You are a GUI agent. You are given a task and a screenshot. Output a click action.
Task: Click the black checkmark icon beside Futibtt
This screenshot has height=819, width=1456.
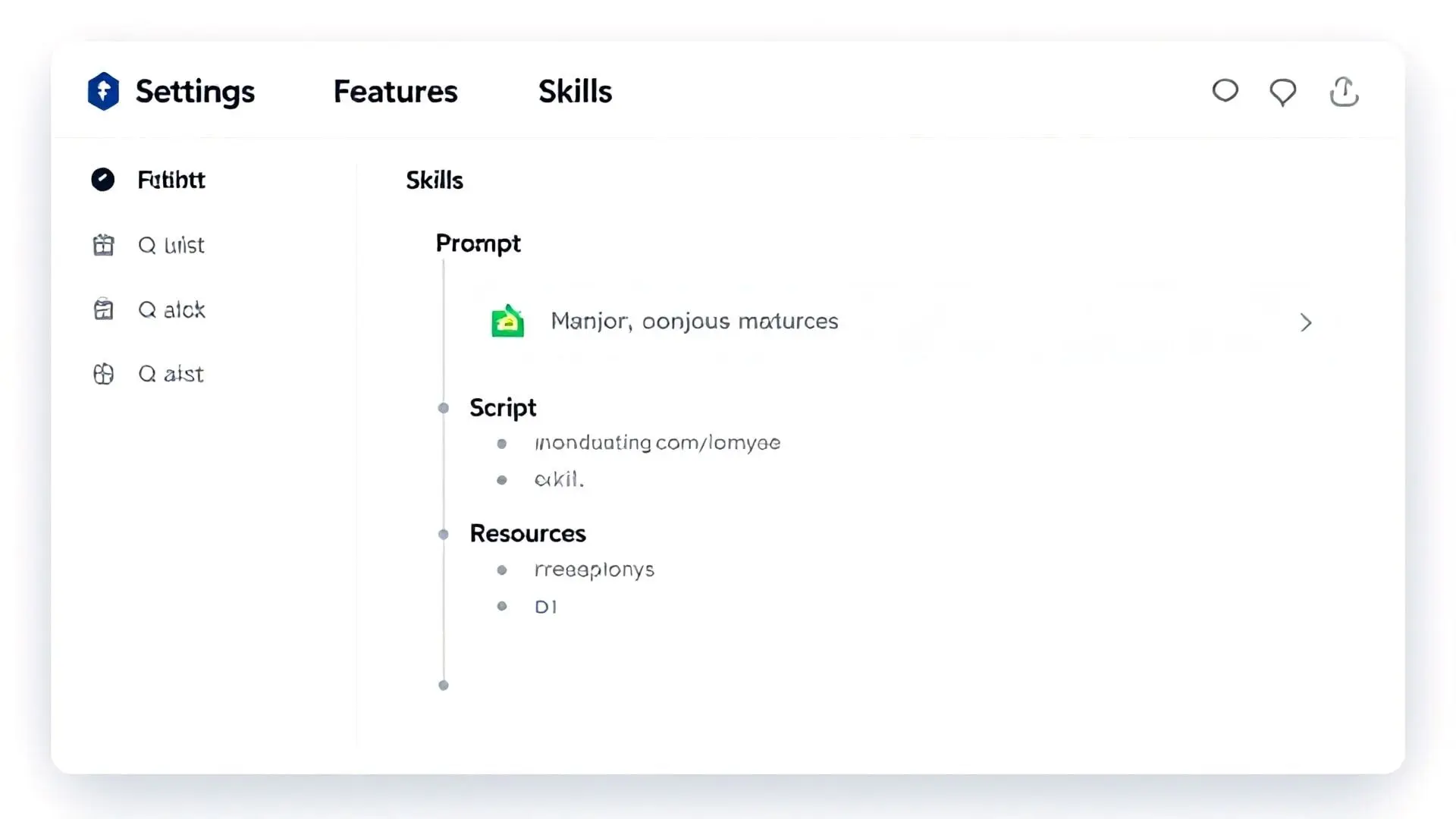tap(103, 180)
